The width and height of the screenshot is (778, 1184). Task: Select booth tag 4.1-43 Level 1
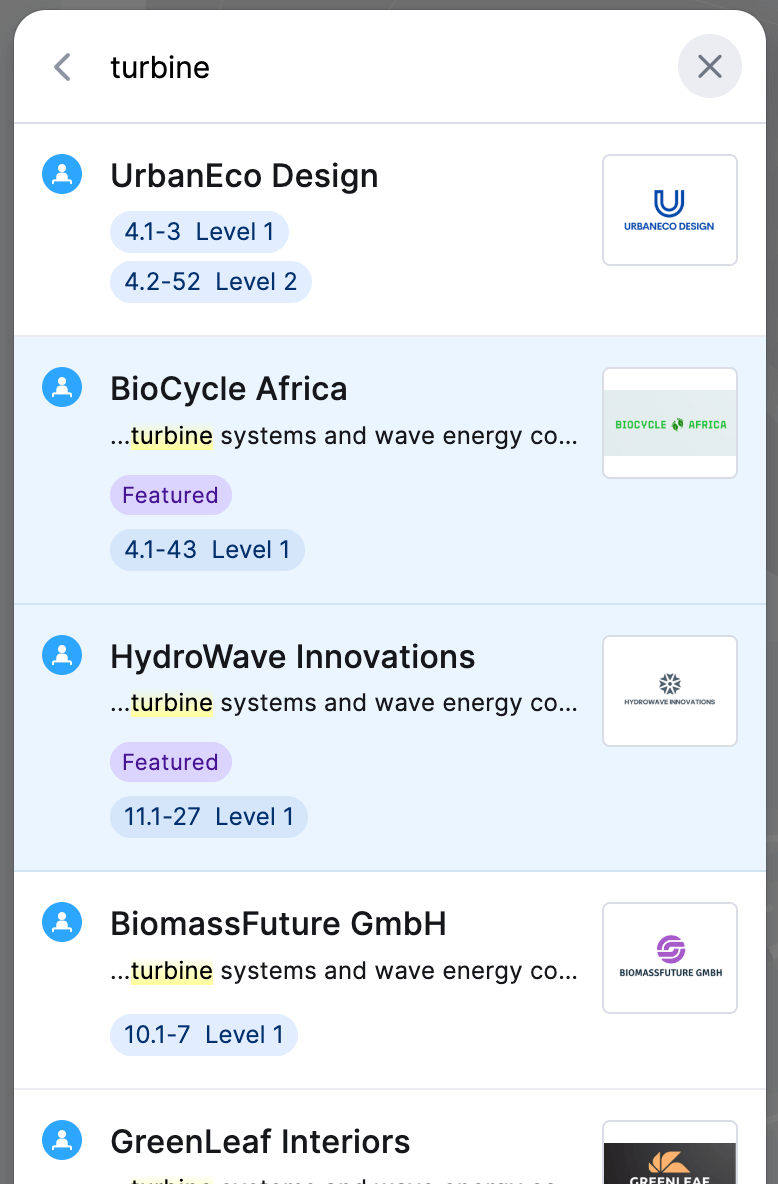[x=207, y=550]
